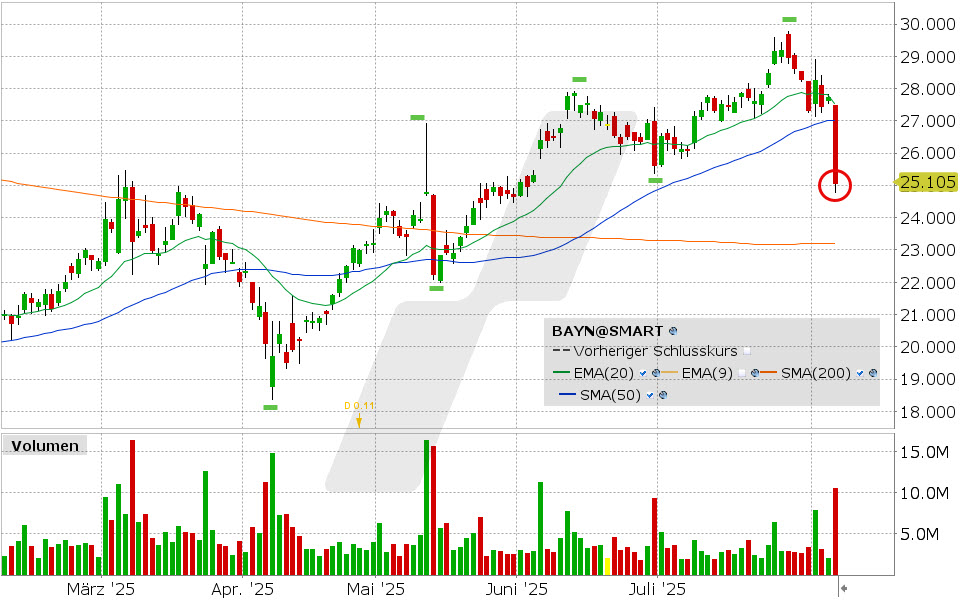Click the yellow EMA(9) legend line

(x=669, y=372)
